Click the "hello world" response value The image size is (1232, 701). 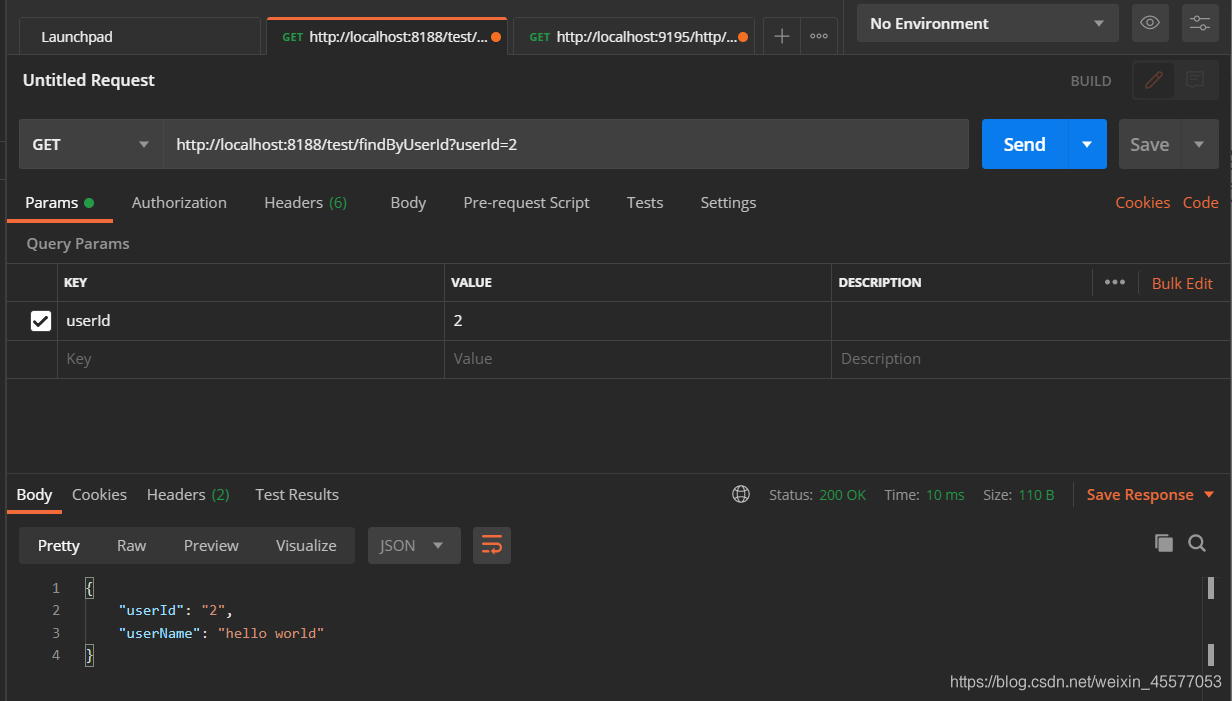[x=271, y=633]
